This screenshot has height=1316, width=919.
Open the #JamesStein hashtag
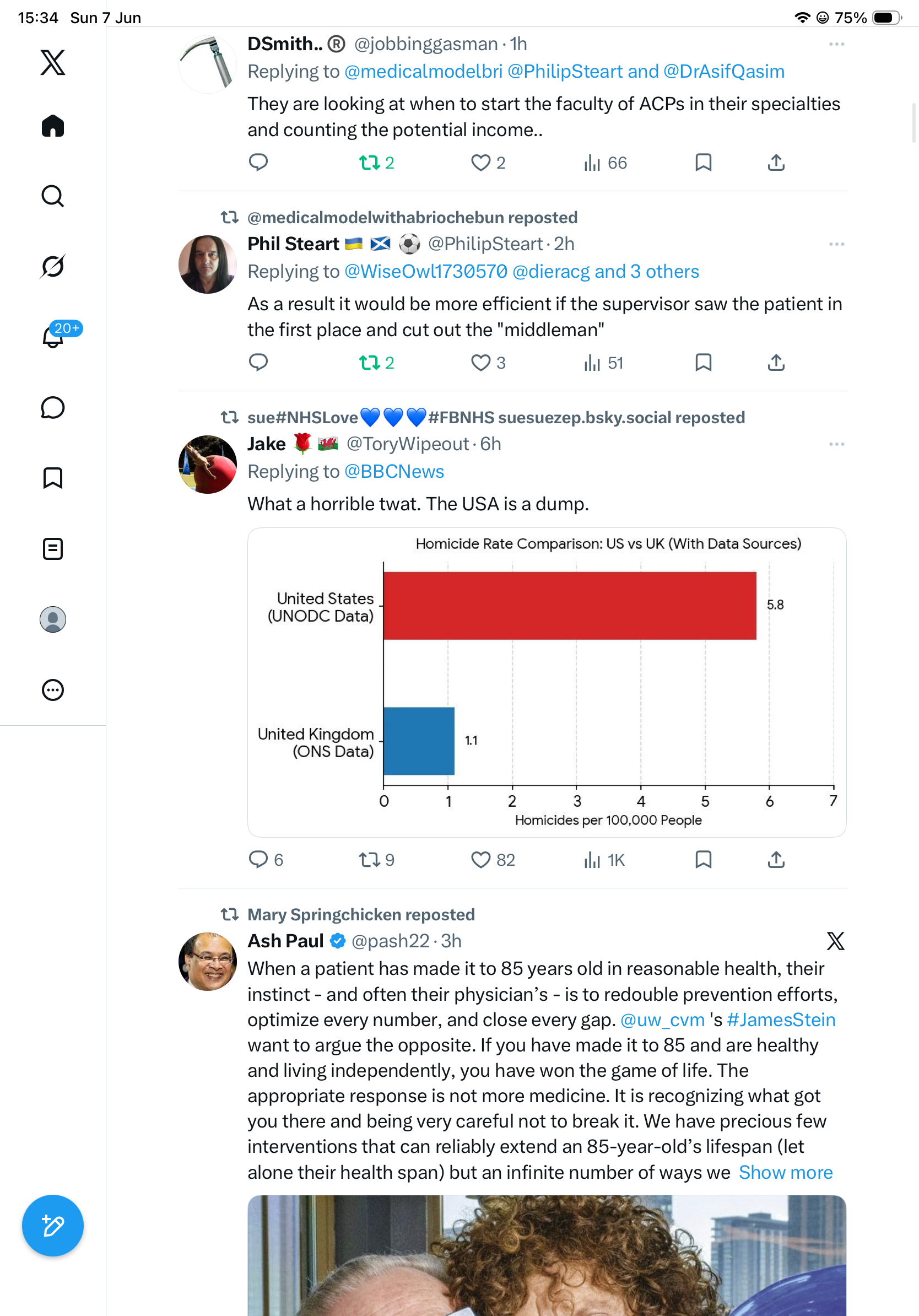pos(781,1020)
